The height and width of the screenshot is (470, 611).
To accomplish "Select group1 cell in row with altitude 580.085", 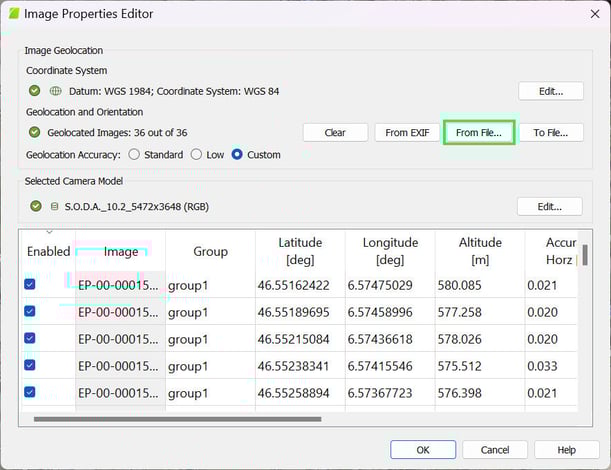I will point(210,285).
